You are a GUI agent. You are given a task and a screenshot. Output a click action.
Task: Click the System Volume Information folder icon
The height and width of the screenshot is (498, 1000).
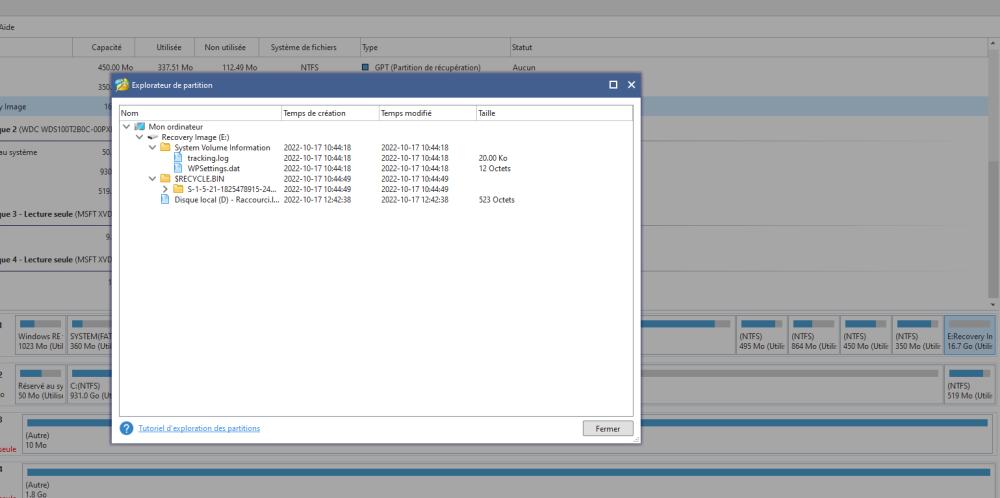166,147
